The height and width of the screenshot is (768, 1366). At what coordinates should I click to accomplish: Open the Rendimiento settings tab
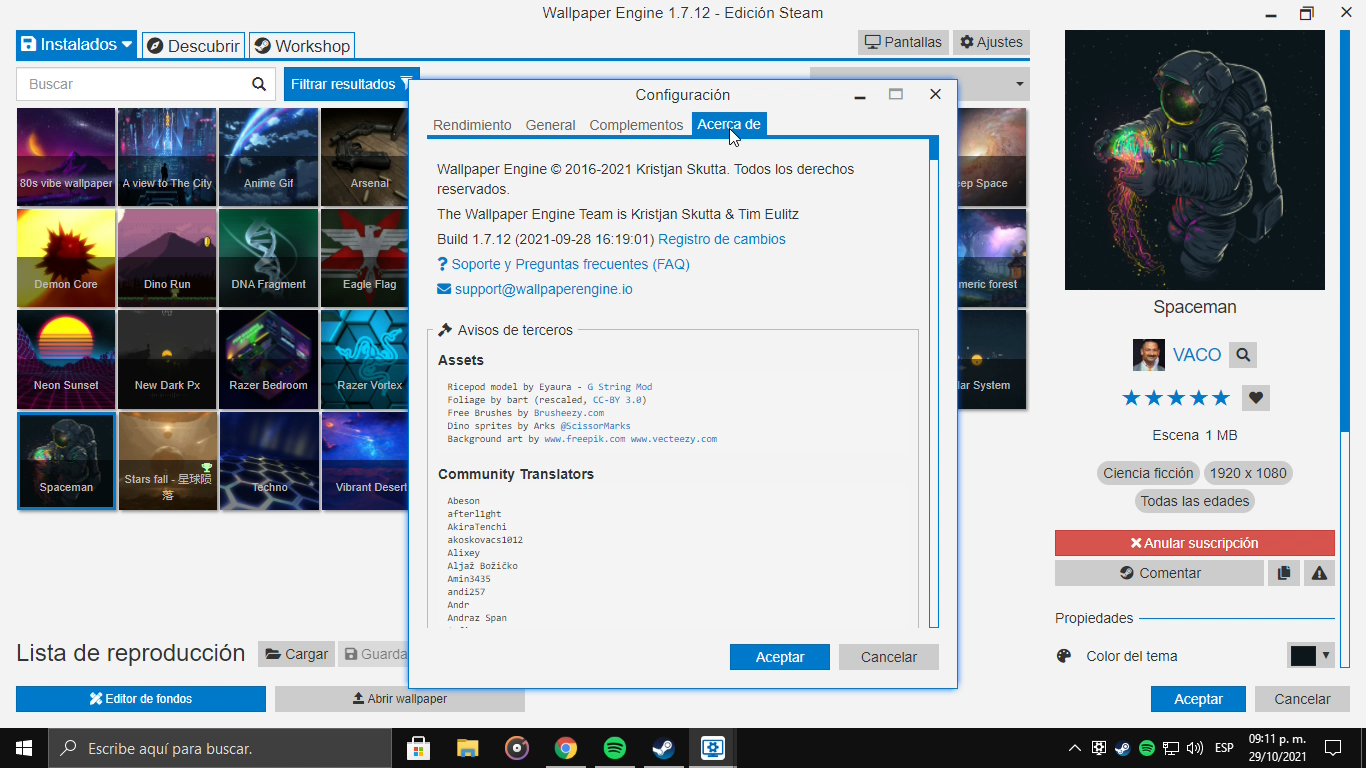(472, 125)
